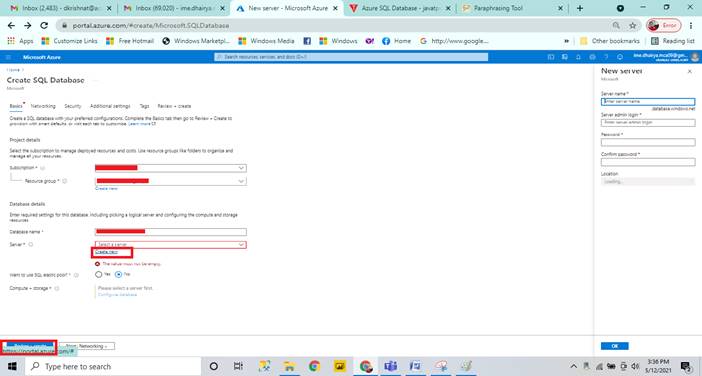Close the New server panel
Image resolution: width=702 pixels, height=376 pixels.
689,71
